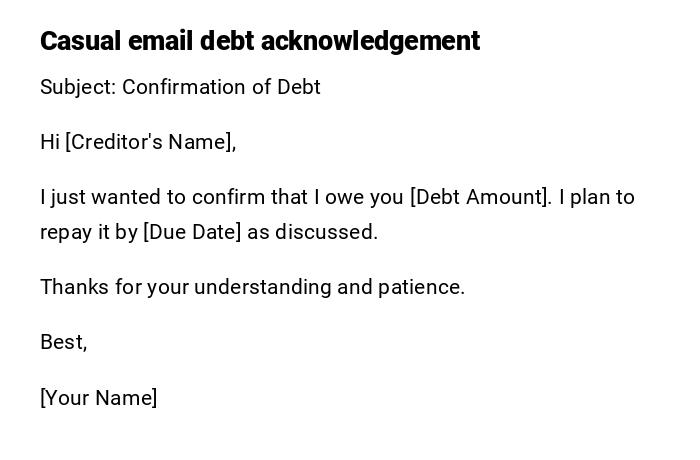The height and width of the screenshot is (460, 700).
Task: Click the word "Debt" in subject line
Action: click(x=299, y=87)
